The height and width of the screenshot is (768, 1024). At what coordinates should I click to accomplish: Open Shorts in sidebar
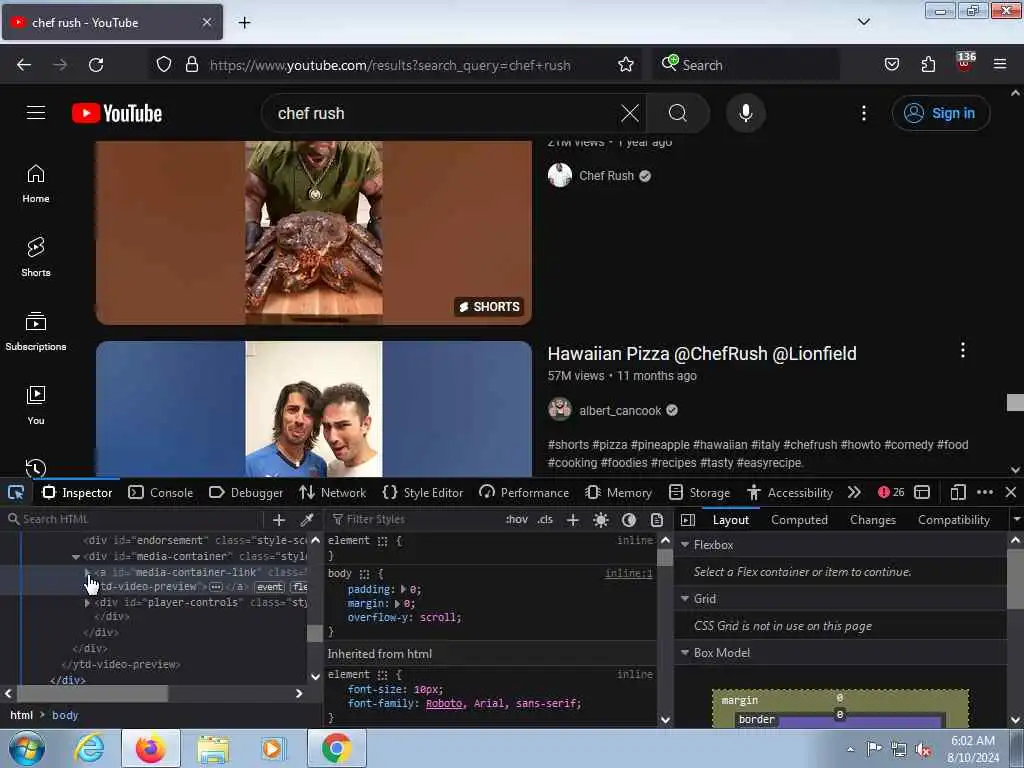36,257
